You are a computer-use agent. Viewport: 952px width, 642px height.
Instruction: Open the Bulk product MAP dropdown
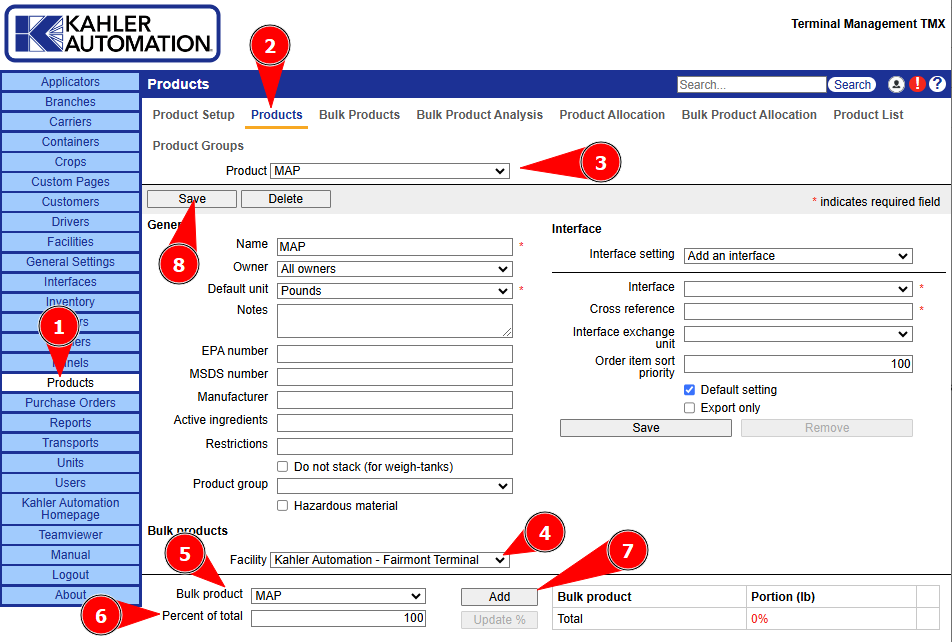(338, 596)
